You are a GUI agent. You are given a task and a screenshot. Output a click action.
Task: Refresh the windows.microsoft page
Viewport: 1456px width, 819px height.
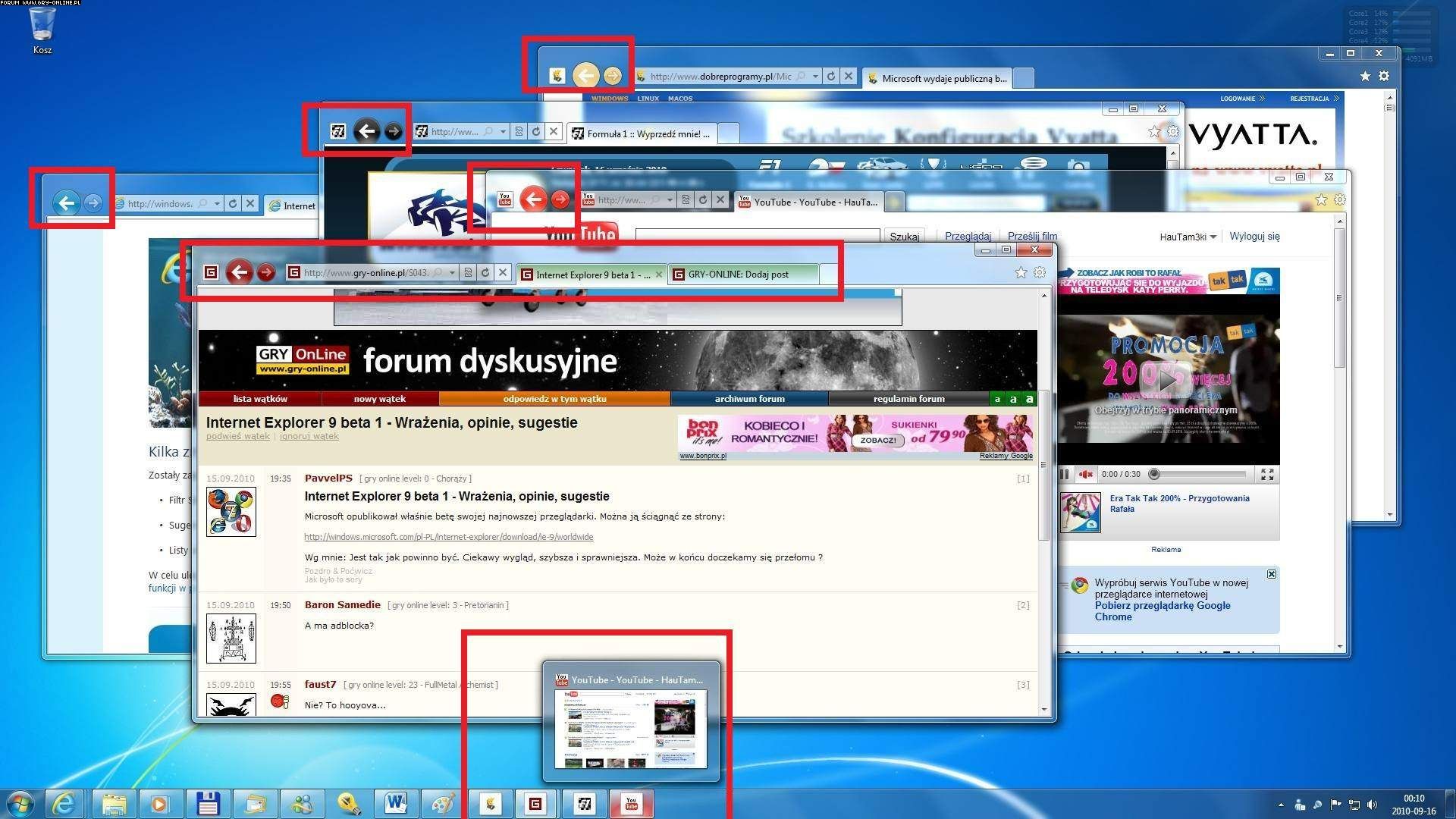tap(233, 203)
